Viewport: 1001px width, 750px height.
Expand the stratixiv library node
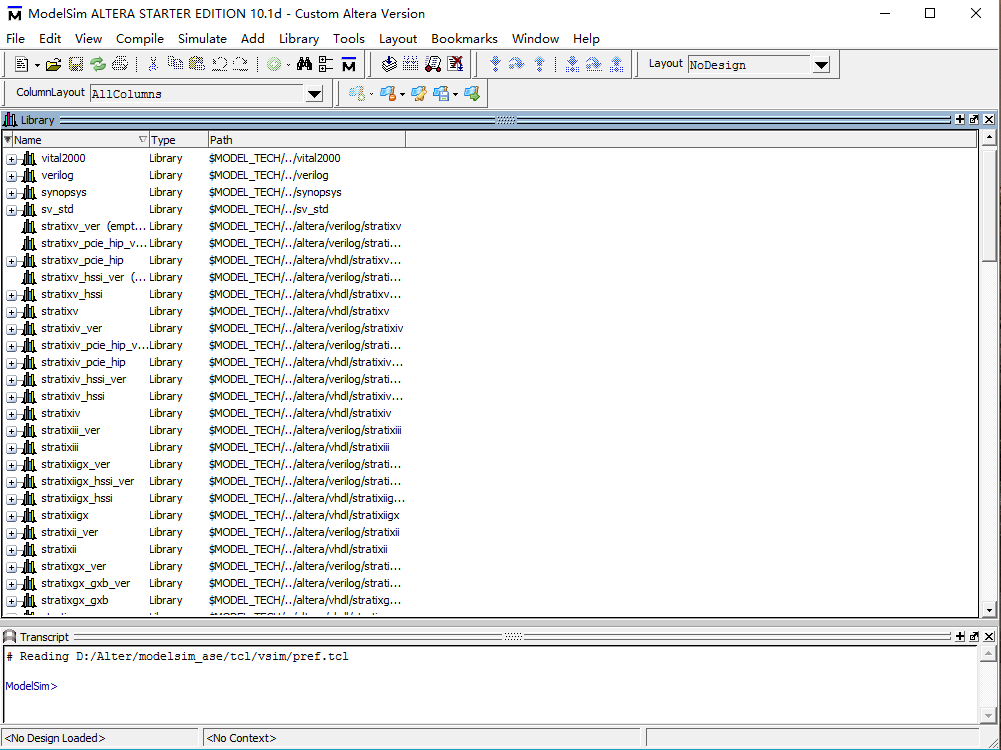pos(11,414)
